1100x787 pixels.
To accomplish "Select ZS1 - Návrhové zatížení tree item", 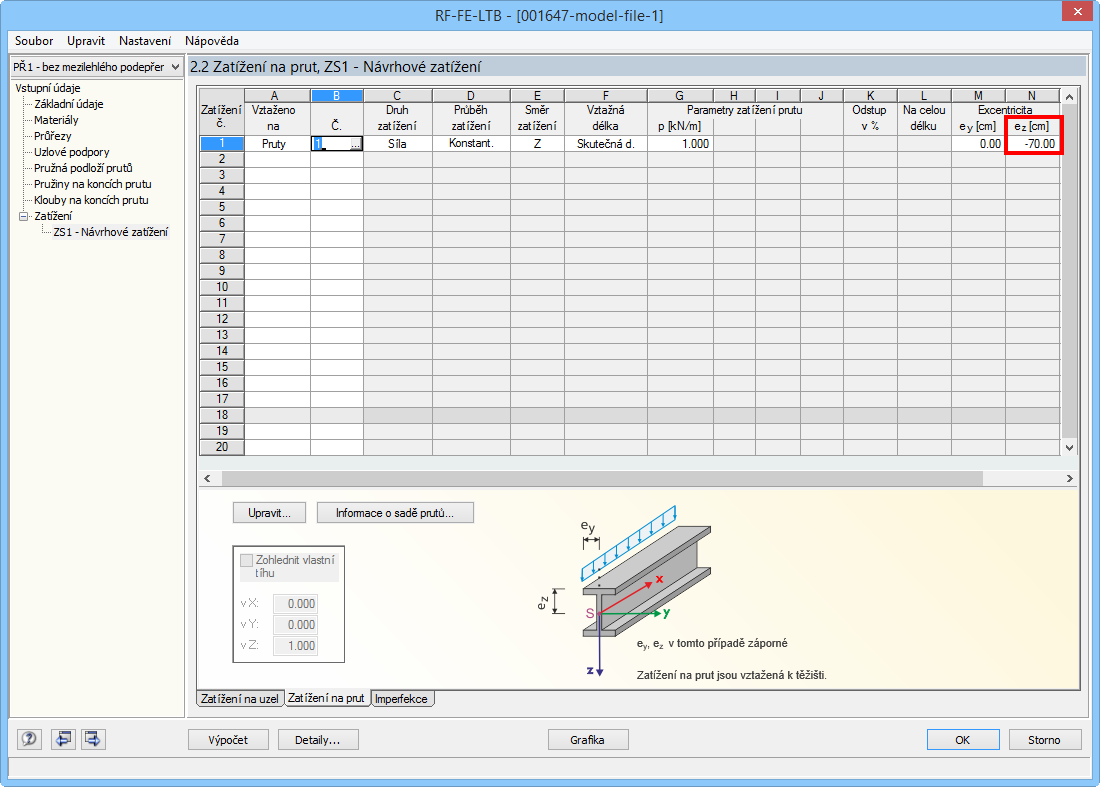I will pos(111,232).
